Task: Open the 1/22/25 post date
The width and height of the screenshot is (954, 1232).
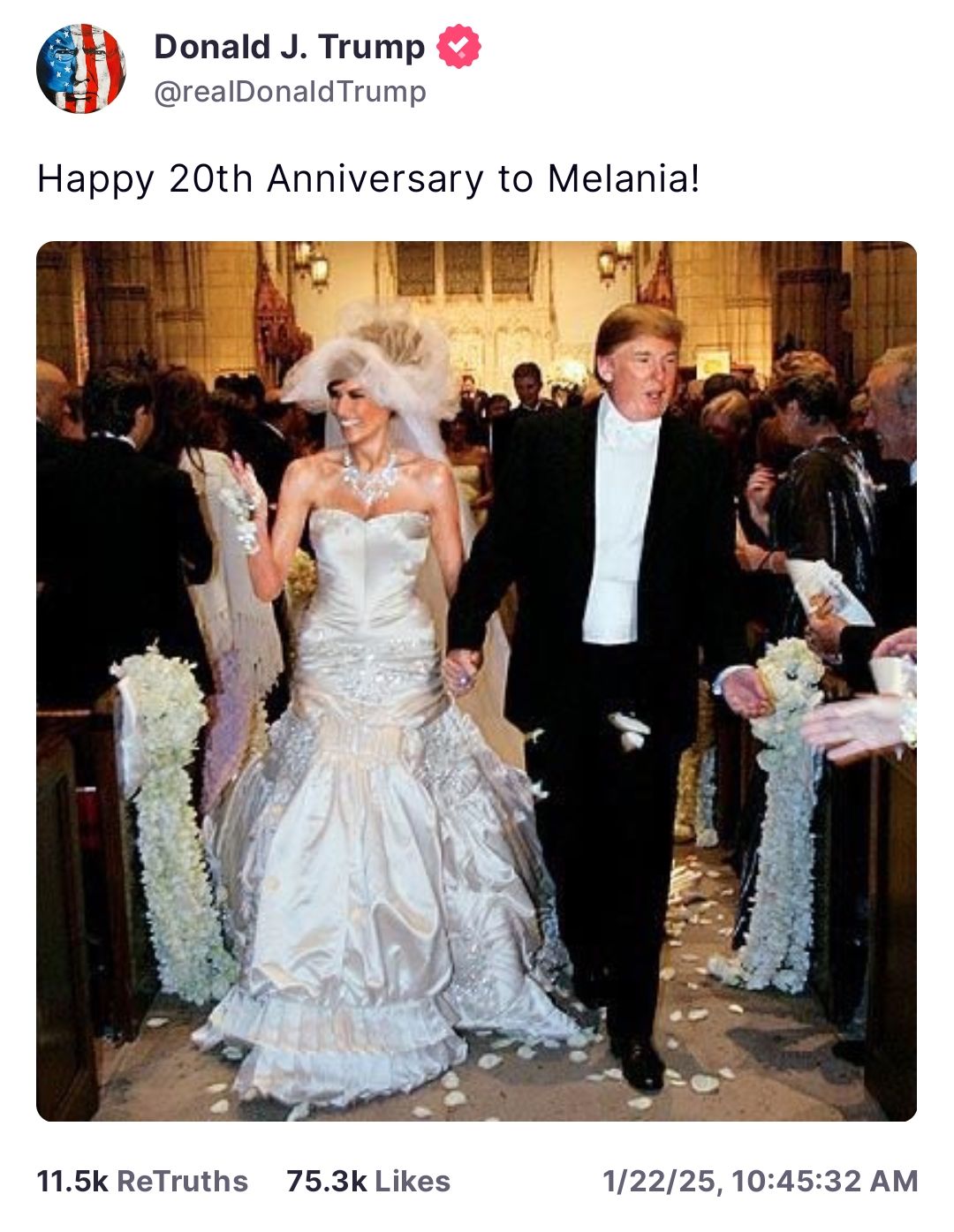Action: click(661, 1181)
